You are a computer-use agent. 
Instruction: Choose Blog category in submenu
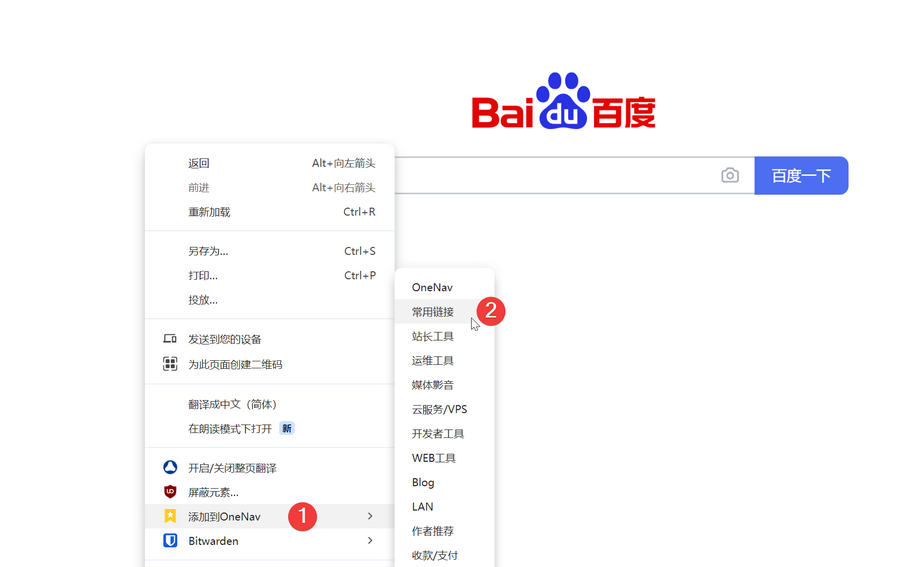445,482
